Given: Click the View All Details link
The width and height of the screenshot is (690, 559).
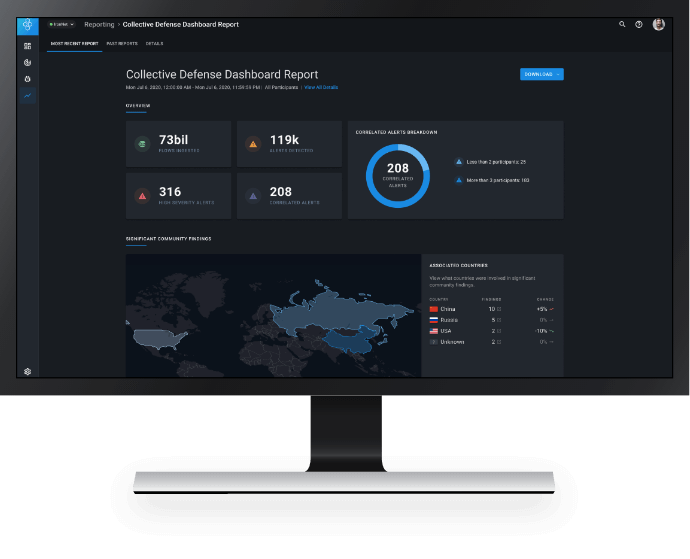Looking at the screenshot, I should [x=321, y=87].
